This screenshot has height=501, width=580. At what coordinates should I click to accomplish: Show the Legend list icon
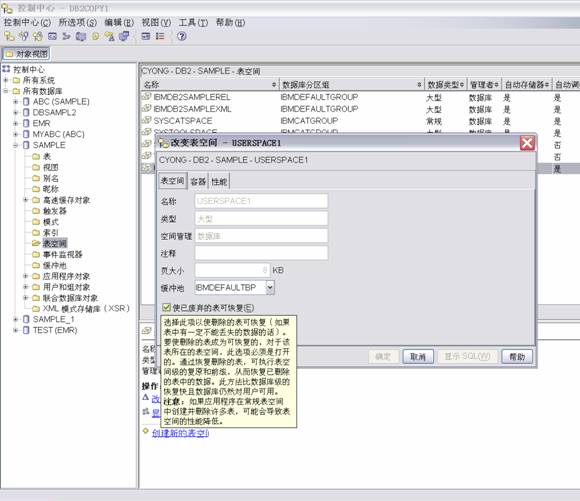coord(160,36)
